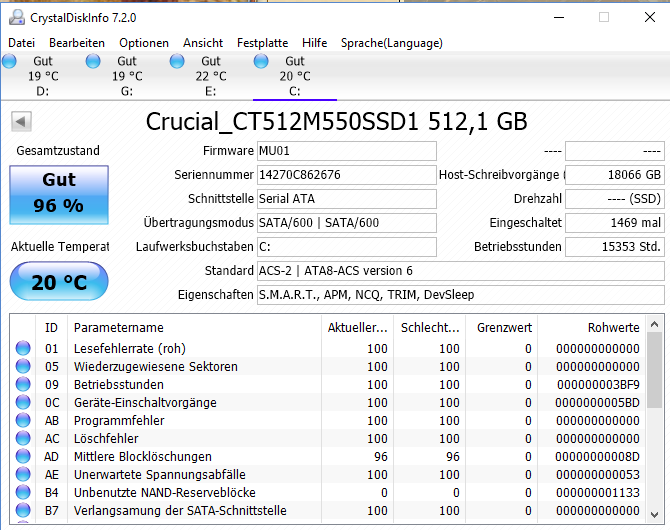
Task: Switch to drive tab labeled D:
Action: coord(43,76)
